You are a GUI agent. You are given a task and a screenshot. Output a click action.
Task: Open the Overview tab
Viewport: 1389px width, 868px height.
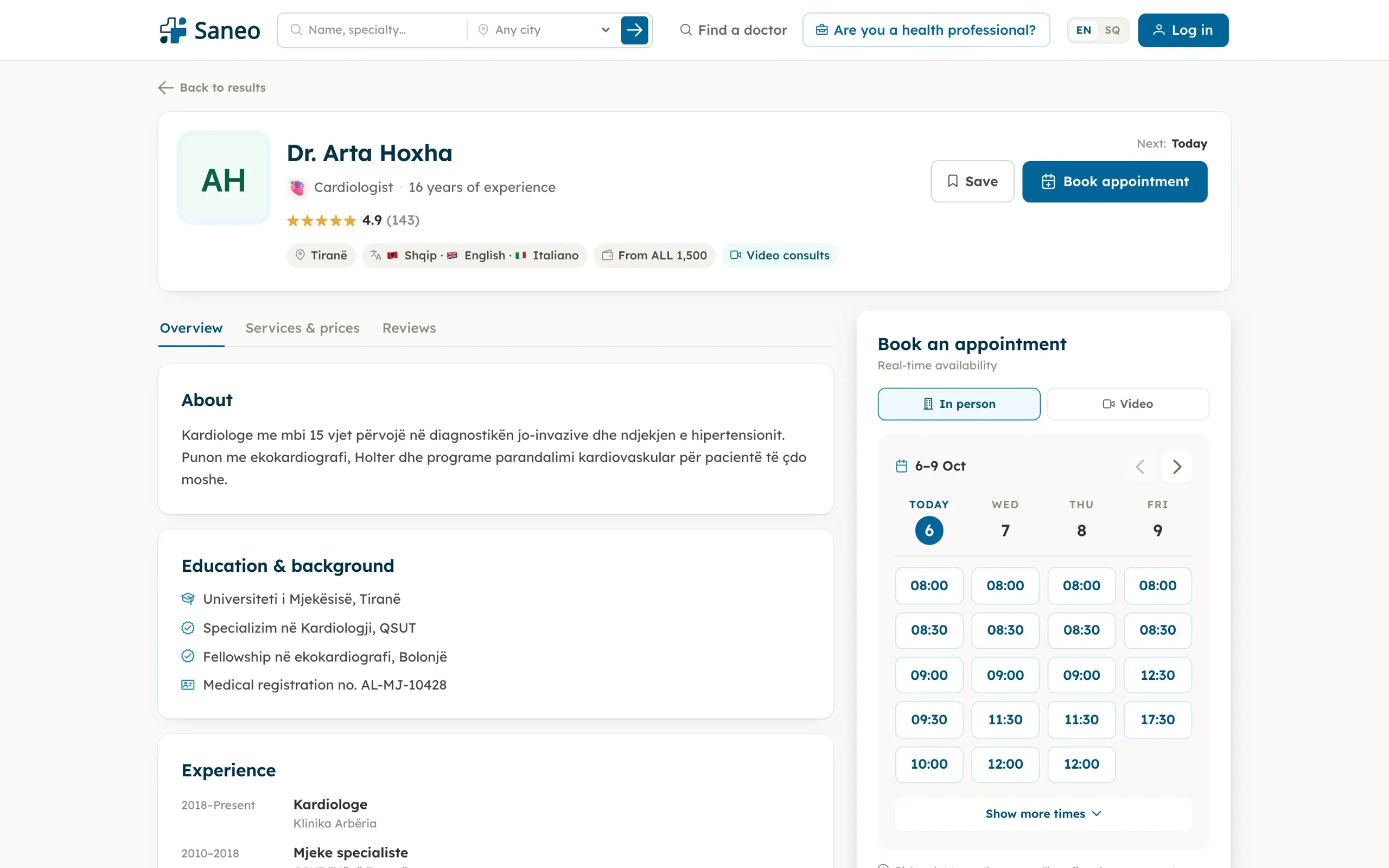click(191, 328)
